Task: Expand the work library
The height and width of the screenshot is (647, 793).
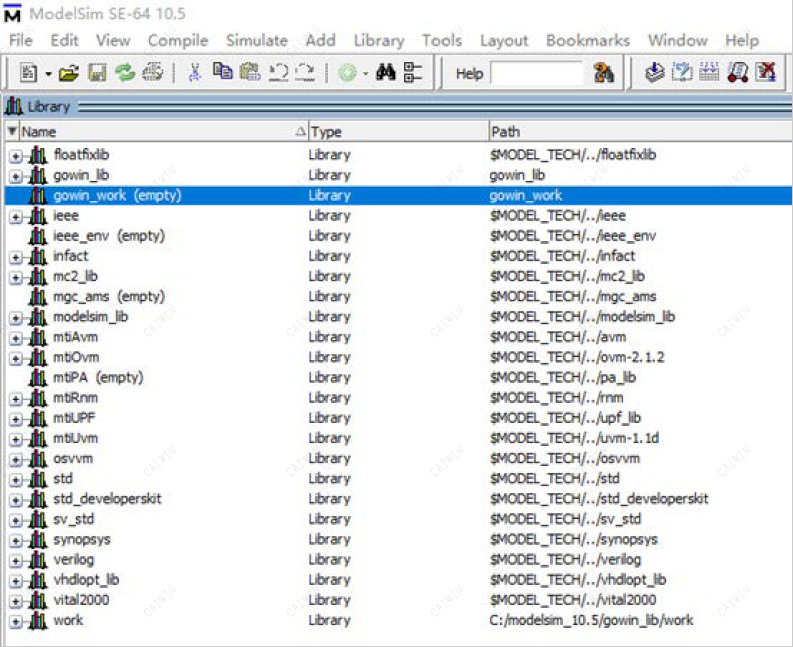Action: pos(16,622)
